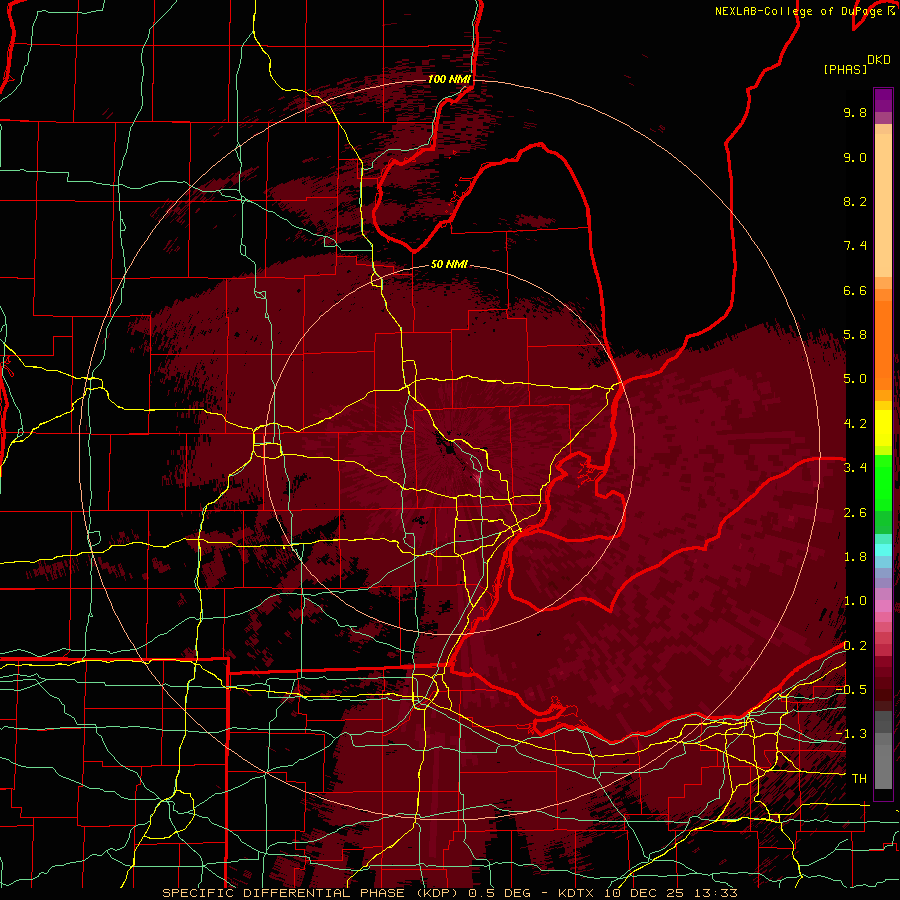Select the 3.4 scale value
Viewport: 900px width, 900px height.
click(x=855, y=468)
